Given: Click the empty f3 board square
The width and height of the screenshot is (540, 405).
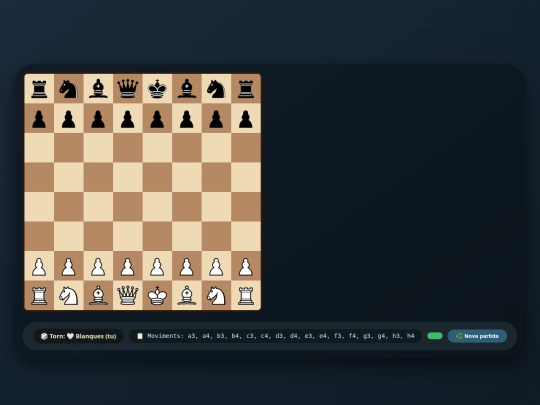Looking at the screenshot, I should pyautogui.click(x=187, y=236).
